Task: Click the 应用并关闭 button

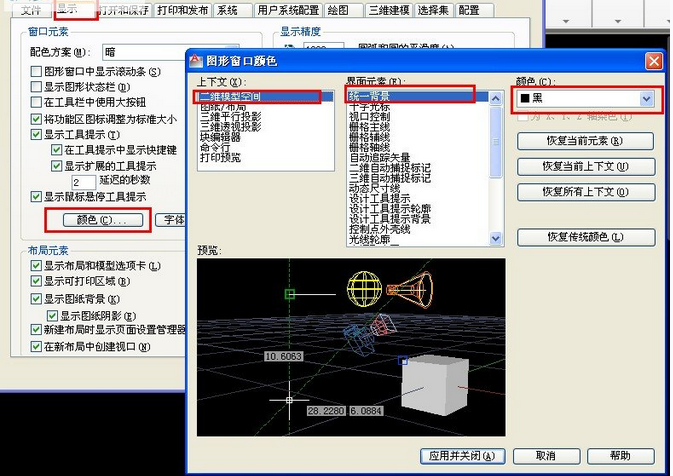Action: (459, 455)
